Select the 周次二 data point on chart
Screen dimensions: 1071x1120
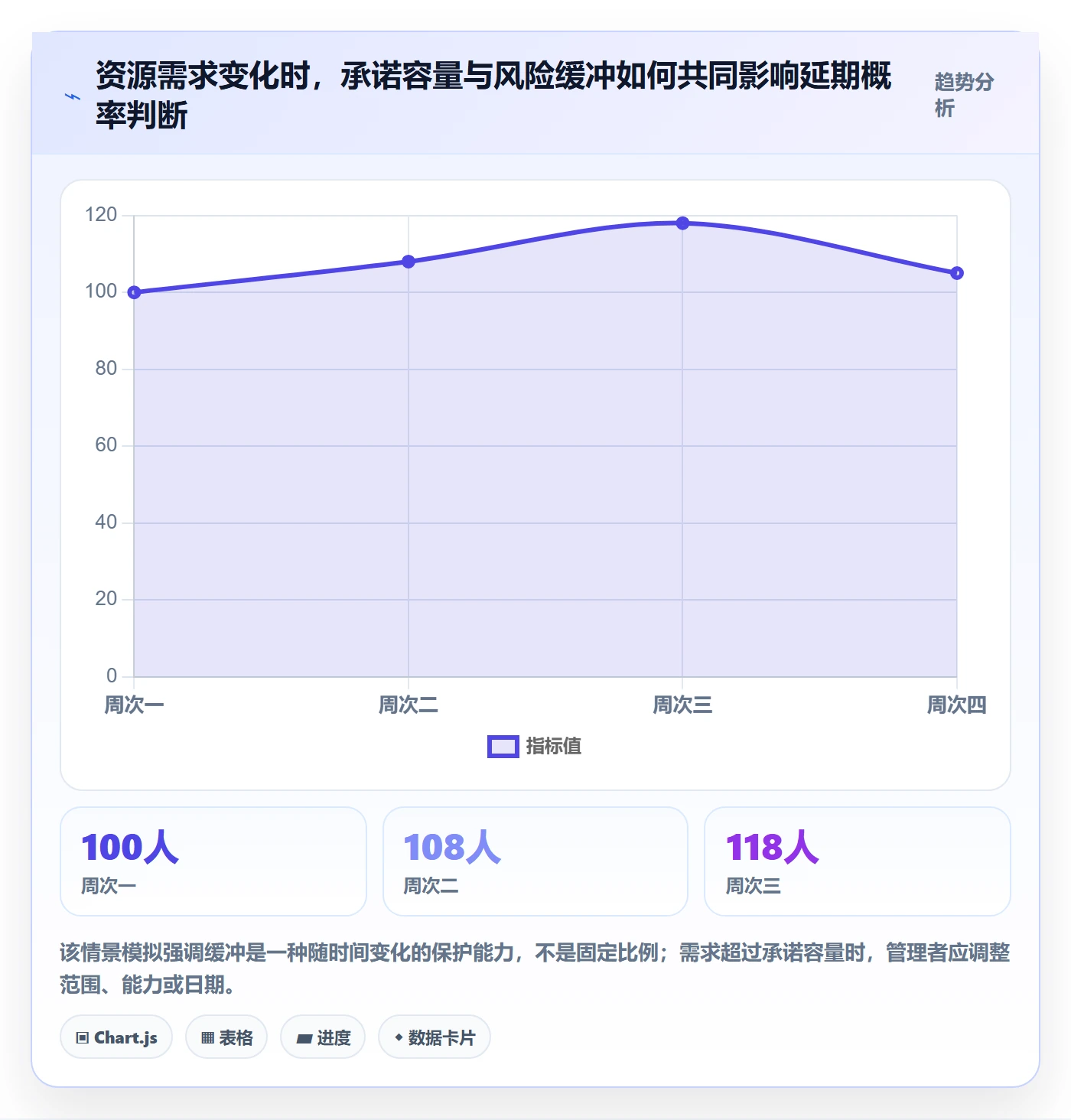click(409, 262)
